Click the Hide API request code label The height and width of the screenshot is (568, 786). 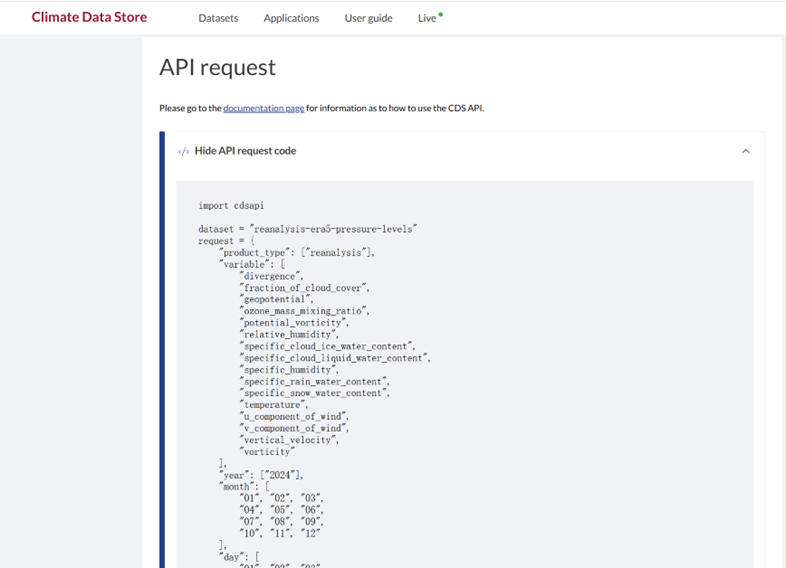click(245, 151)
